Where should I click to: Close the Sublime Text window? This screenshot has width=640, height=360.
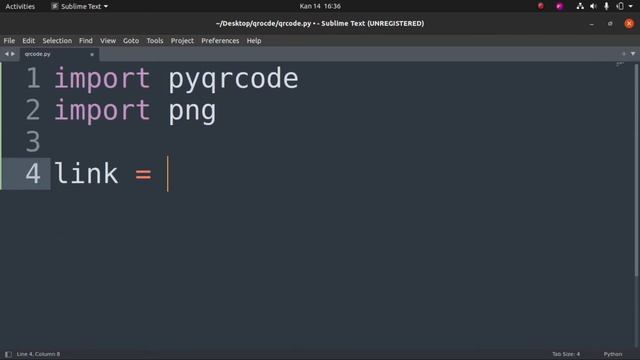pyautogui.click(x=629, y=24)
